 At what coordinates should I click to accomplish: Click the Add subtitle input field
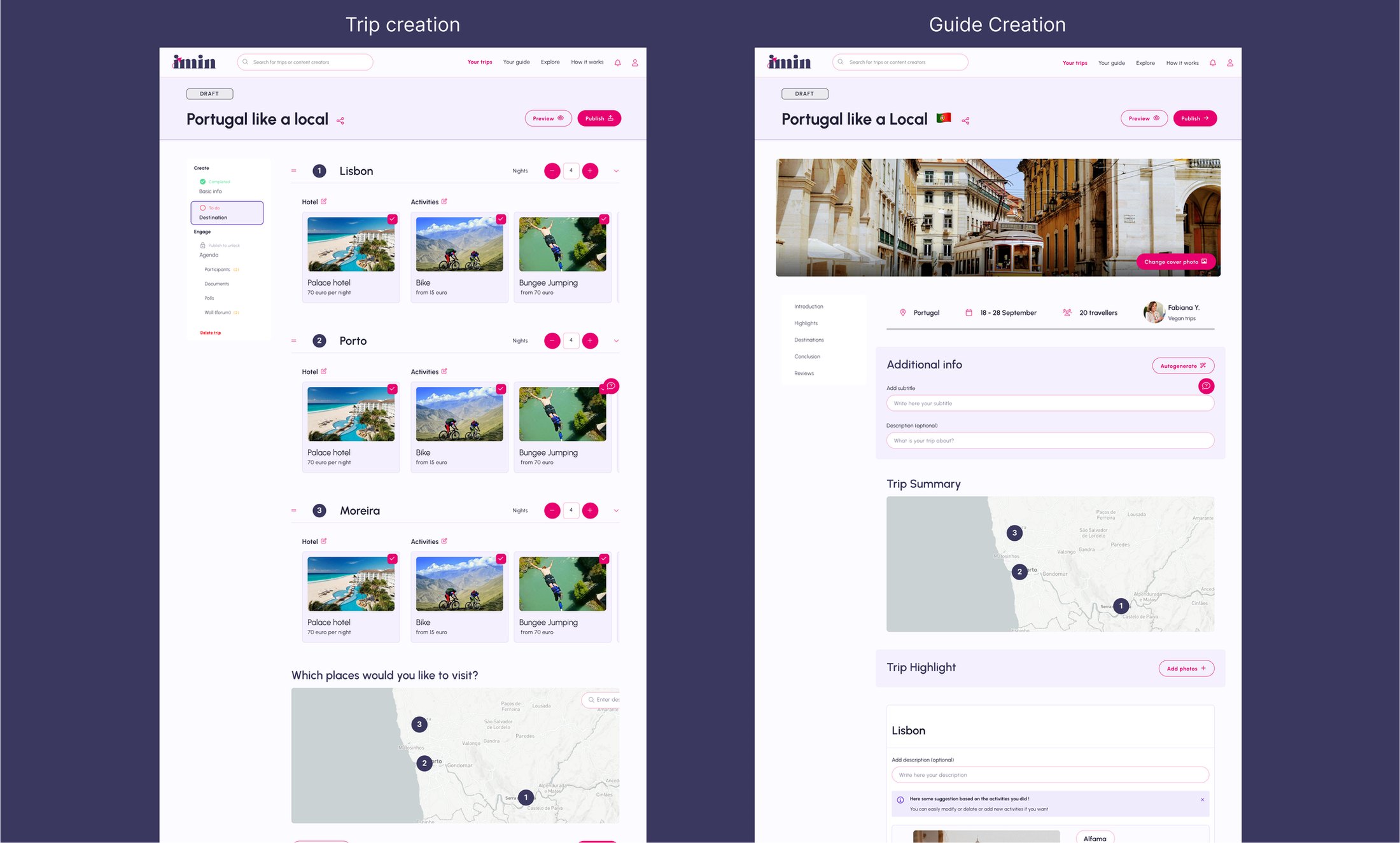[x=1050, y=403]
